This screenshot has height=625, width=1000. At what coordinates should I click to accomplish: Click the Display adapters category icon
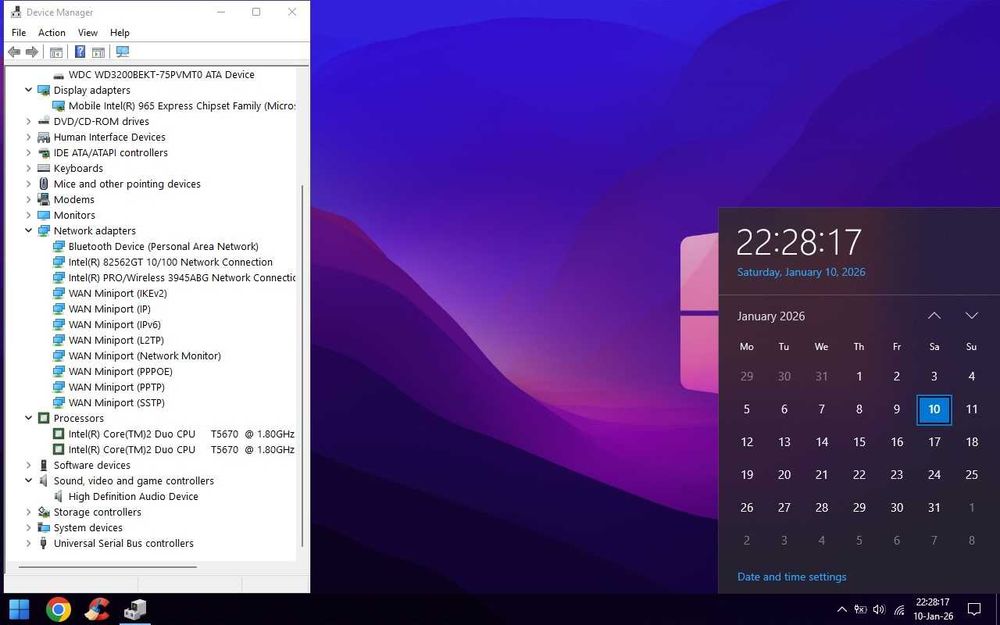43,91
